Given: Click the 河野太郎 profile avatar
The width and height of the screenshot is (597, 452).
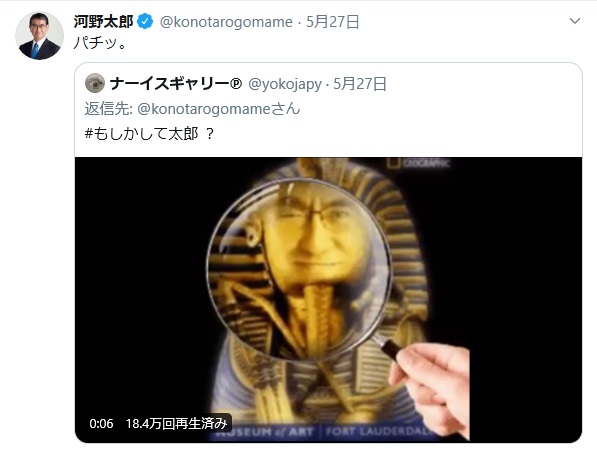Looking at the screenshot, I should coord(40,35).
